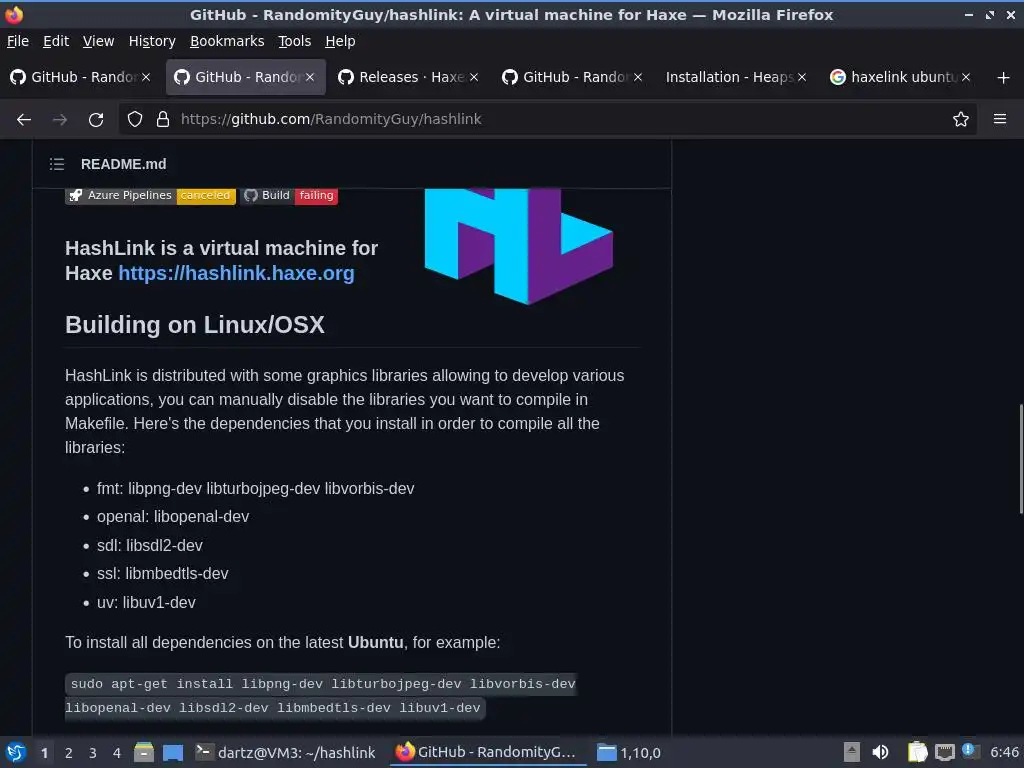Open README outline table of contents

tap(57, 164)
